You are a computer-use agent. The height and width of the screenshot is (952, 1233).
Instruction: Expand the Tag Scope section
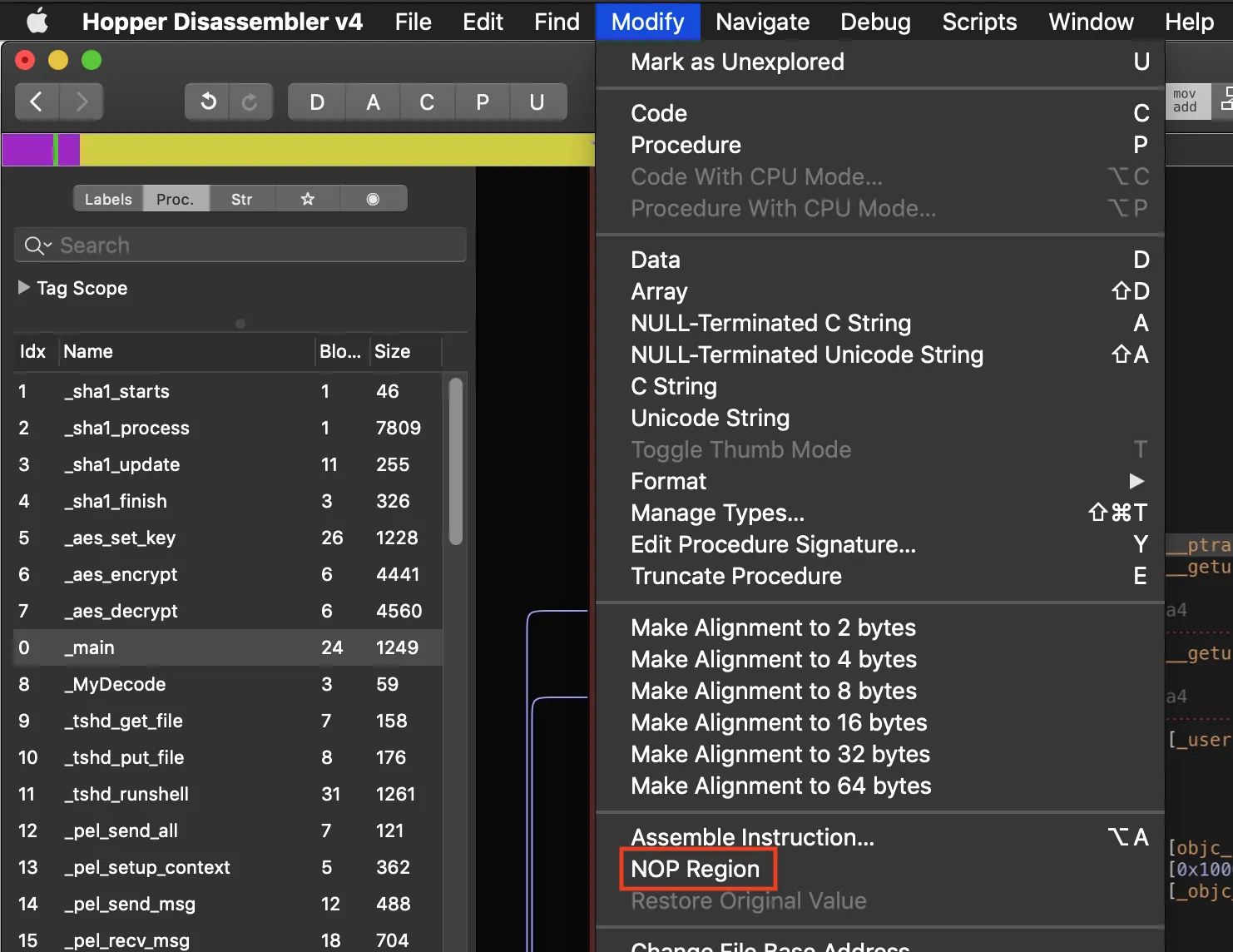tap(24, 287)
